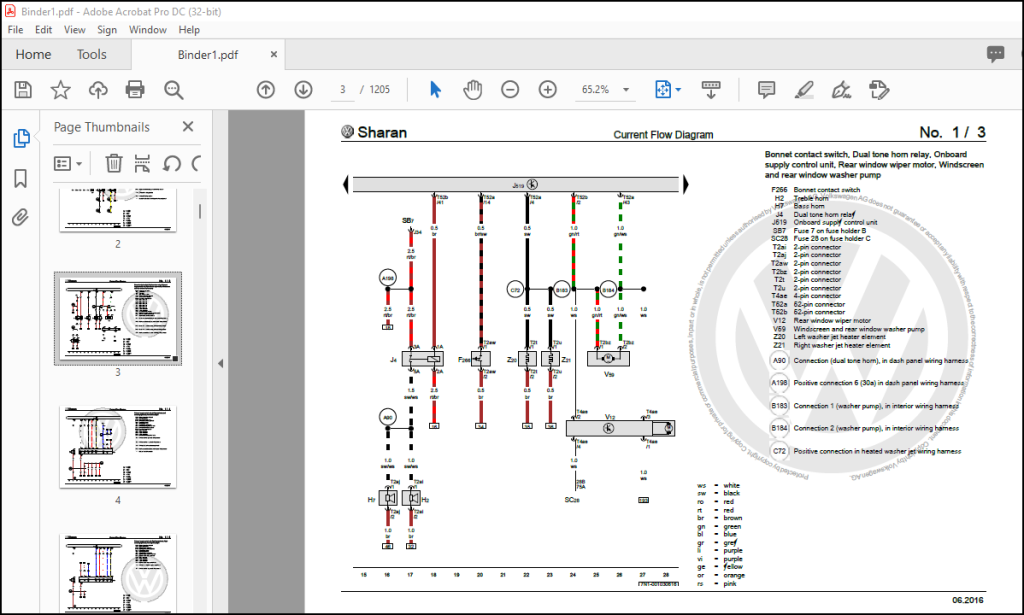Click the 65.2% zoom value field
The height and width of the screenshot is (615, 1024).
596,89
